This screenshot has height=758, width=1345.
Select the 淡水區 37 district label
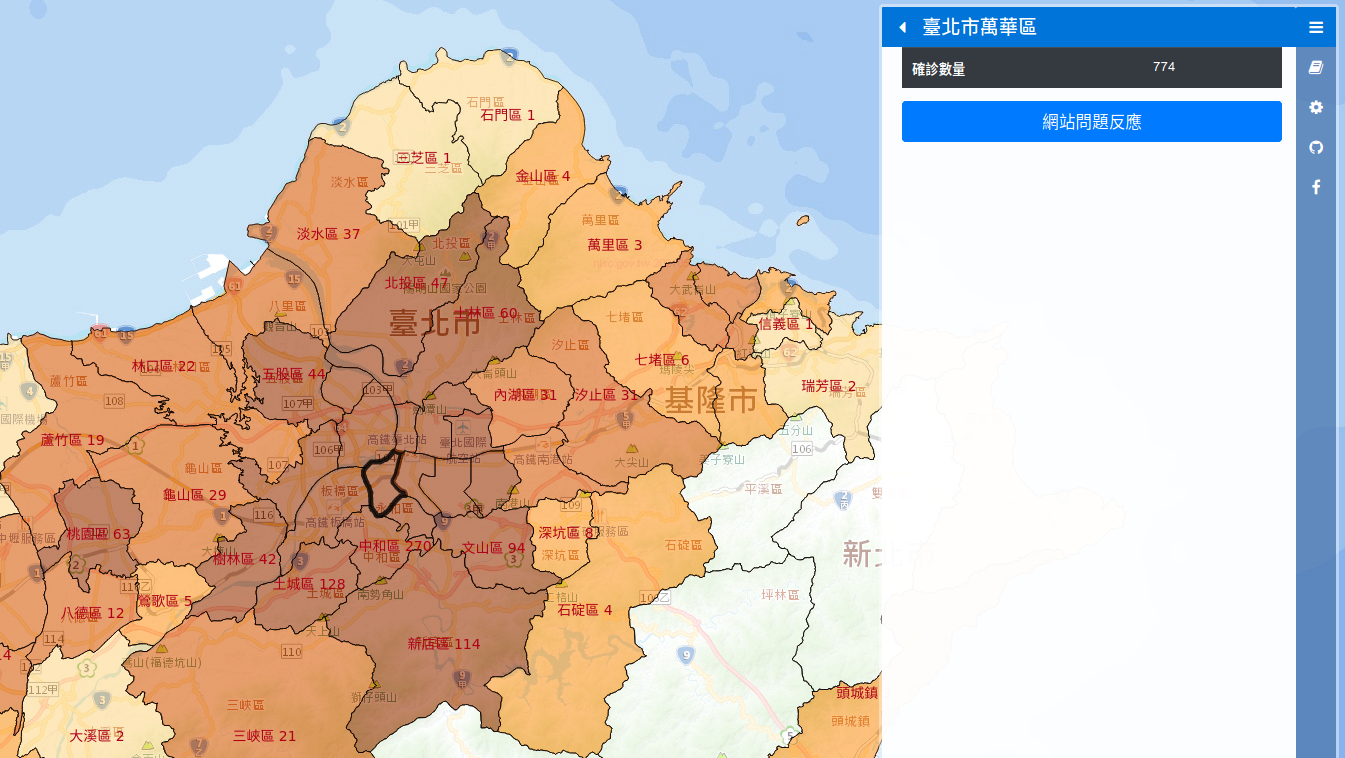point(328,234)
